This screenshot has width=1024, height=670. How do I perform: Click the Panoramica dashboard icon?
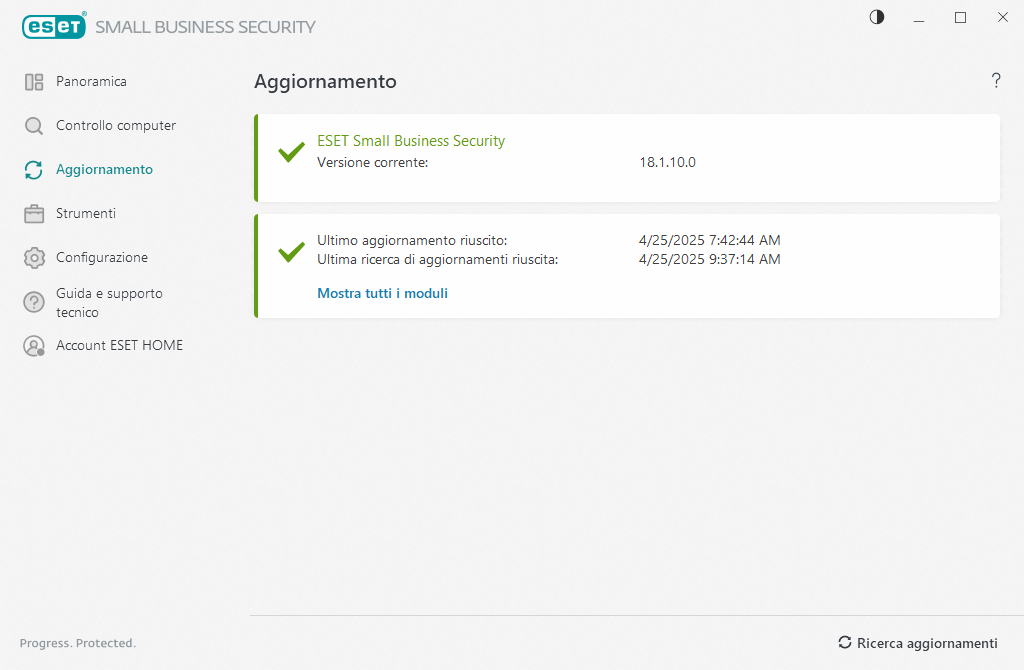(34, 82)
